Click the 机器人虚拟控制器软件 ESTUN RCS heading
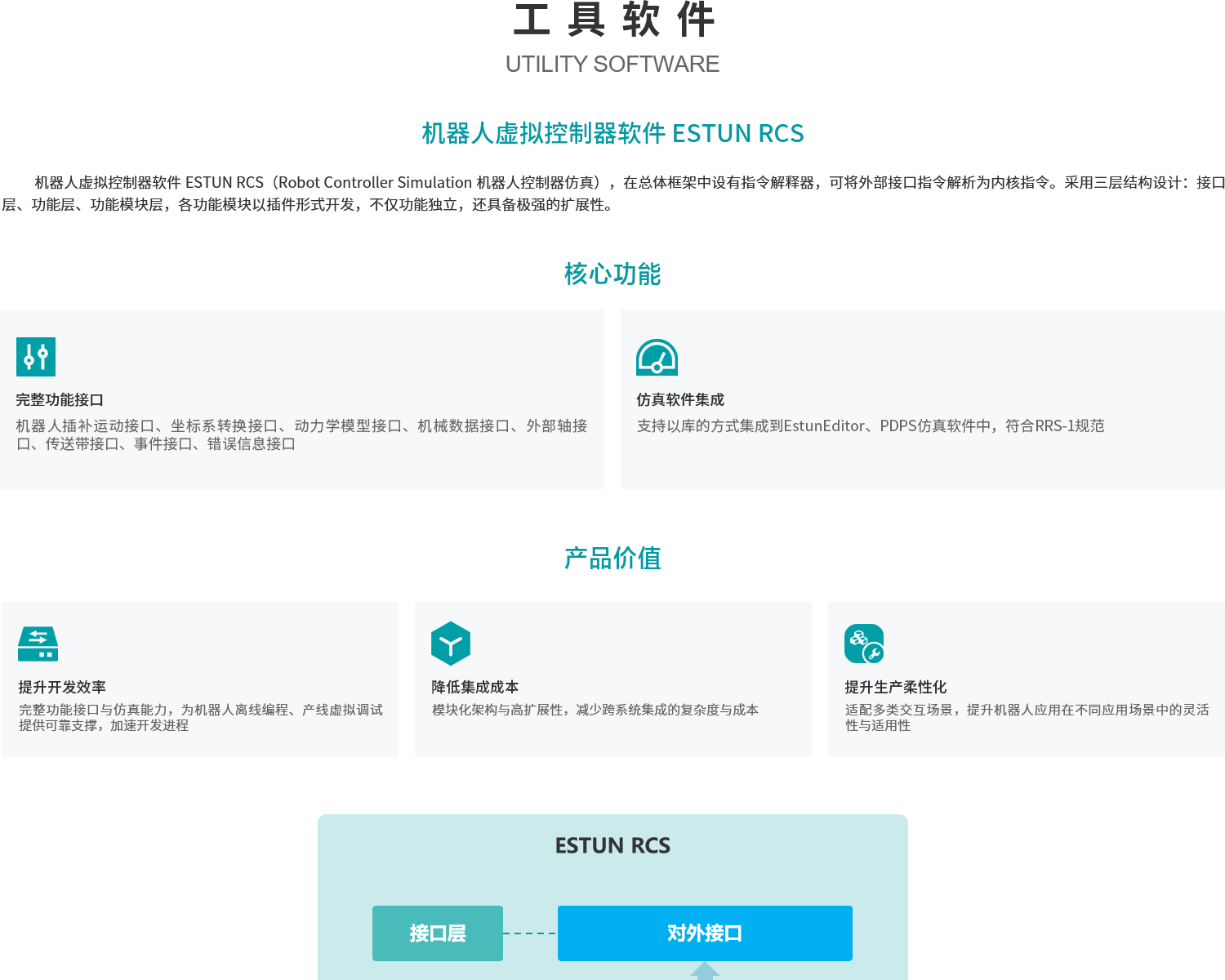 (x=612, y=133)
